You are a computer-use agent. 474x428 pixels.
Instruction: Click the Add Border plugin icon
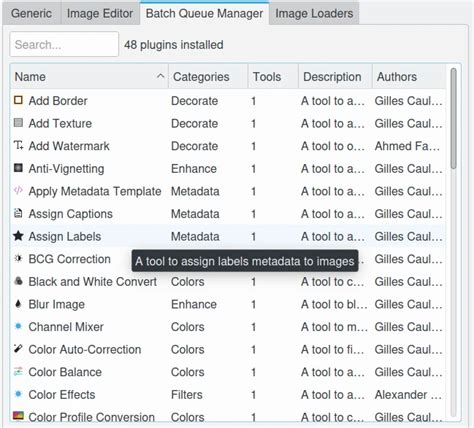tap(18, 100)
